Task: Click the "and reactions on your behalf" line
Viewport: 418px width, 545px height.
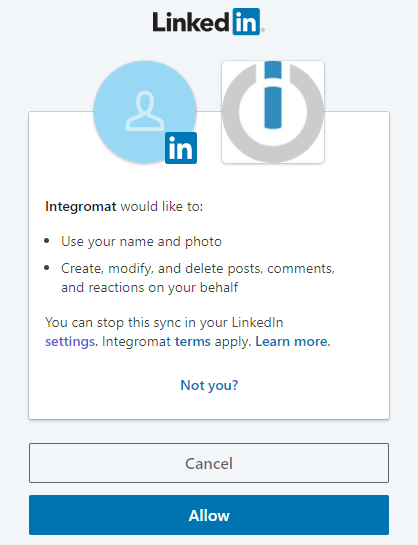Action: point(149,287)
